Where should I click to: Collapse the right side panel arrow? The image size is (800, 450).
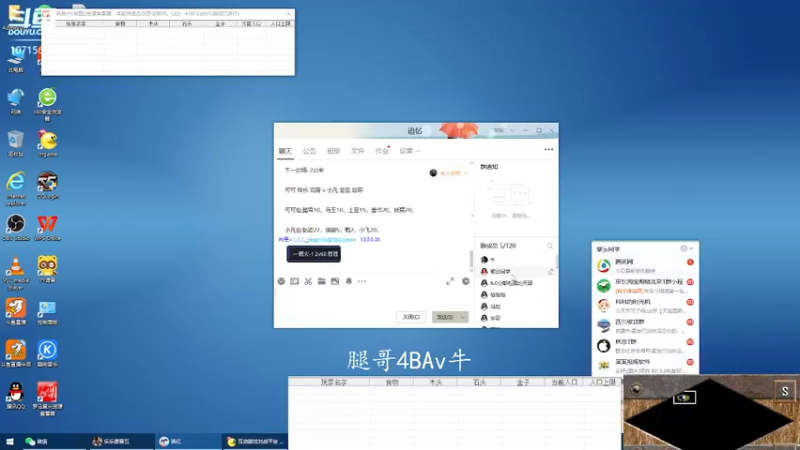[472, 216]
